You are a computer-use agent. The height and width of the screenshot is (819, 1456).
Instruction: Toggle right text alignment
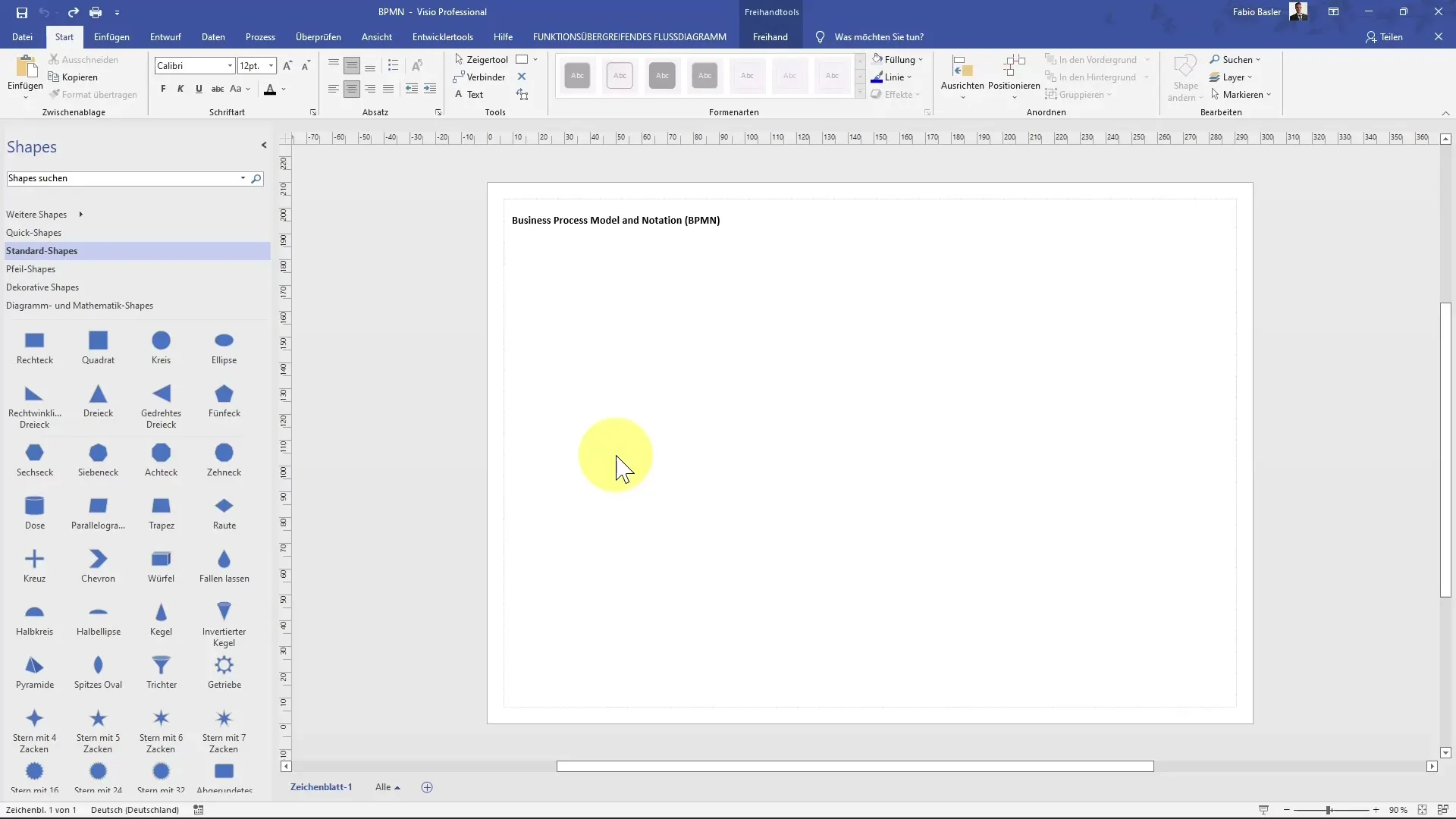[370, 89]
